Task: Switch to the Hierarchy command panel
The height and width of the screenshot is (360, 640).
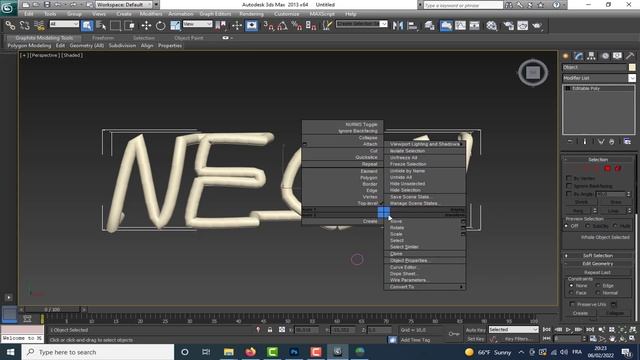Action: pyautogui.click(x=591, y=56)
